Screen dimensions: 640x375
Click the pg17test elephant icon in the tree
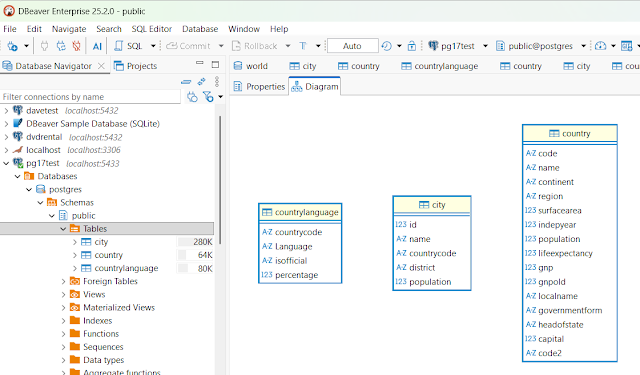(x=18, y=163)
